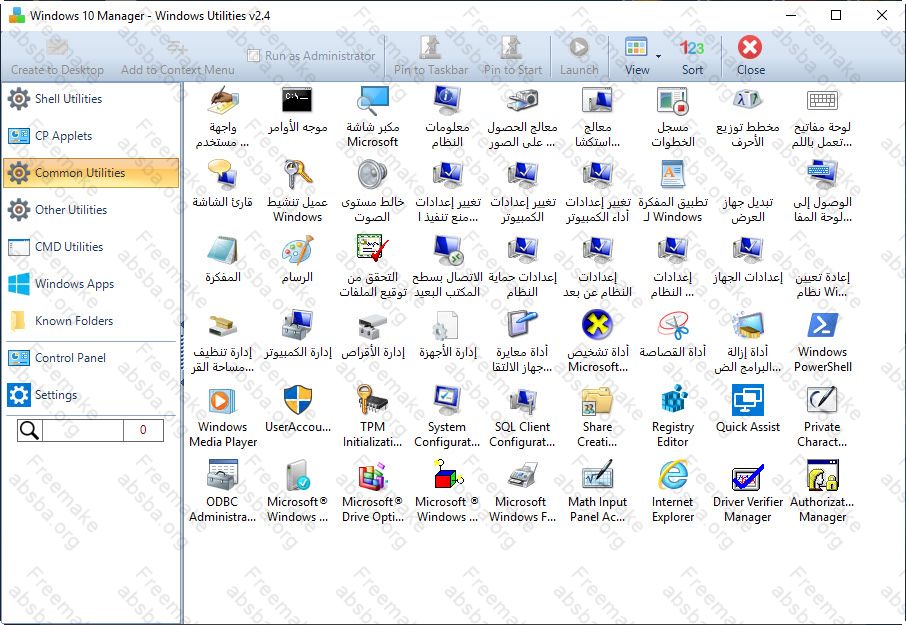Open Authorization Manager icon
This screenshot has height=625, width=906.
tap(823, 475)
